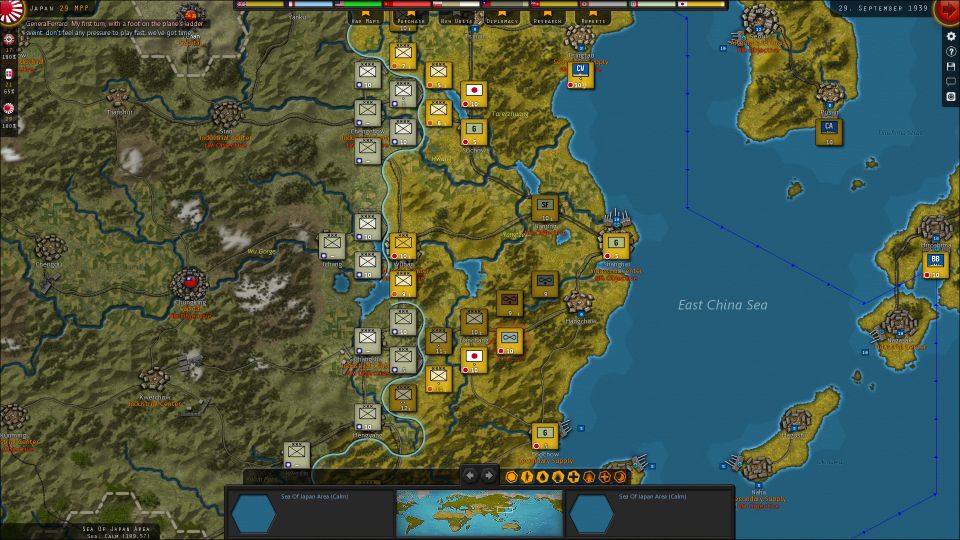Toggle the droplet hexagon overlay icon

pyautogui.click(x=542, y=476)
